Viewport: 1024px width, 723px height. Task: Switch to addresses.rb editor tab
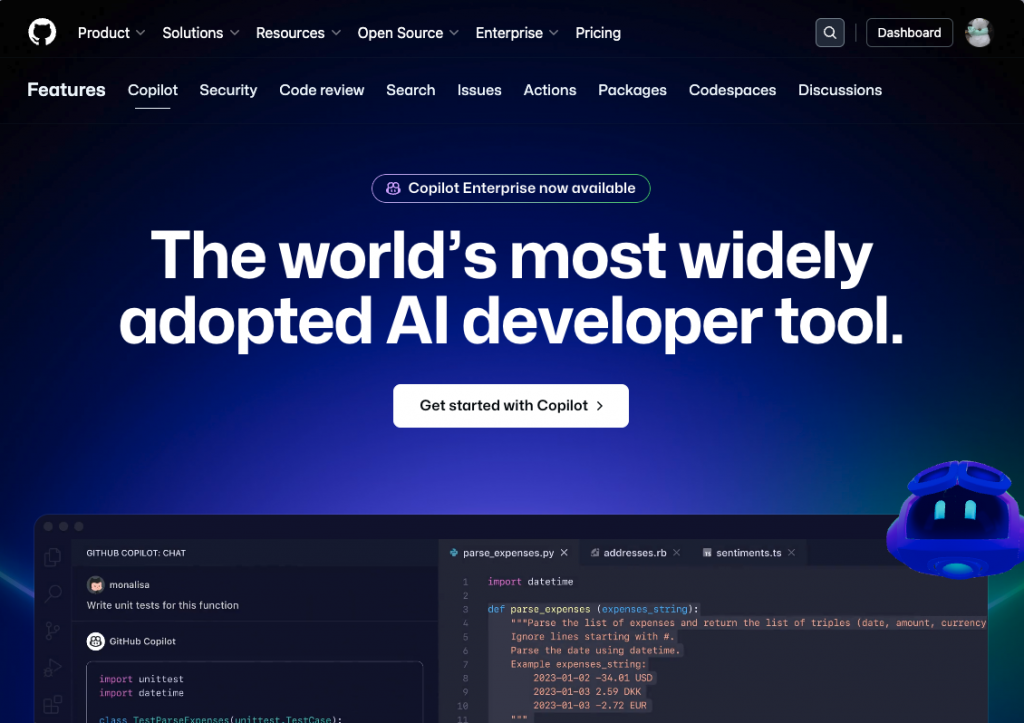click(635, 553)
